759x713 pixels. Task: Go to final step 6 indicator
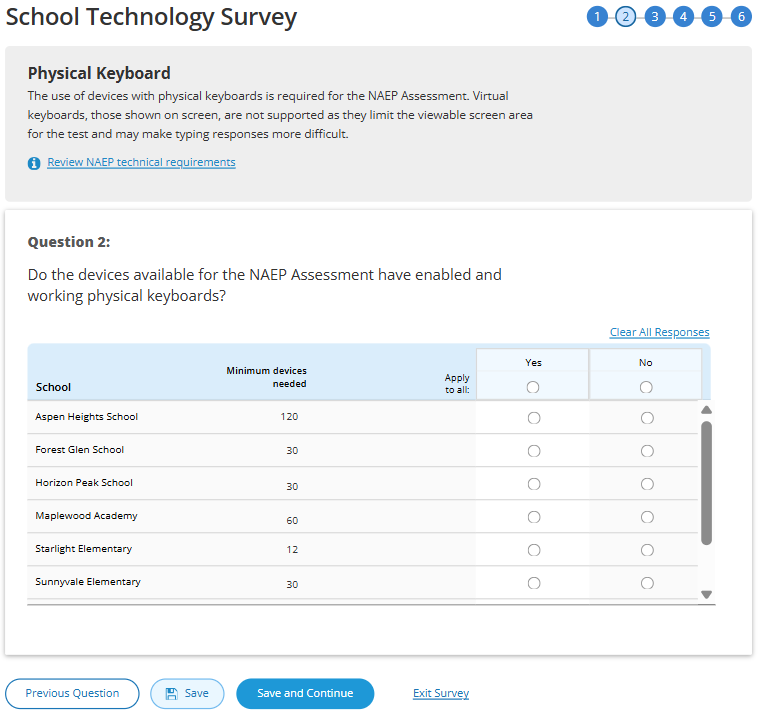pos(740,17)
